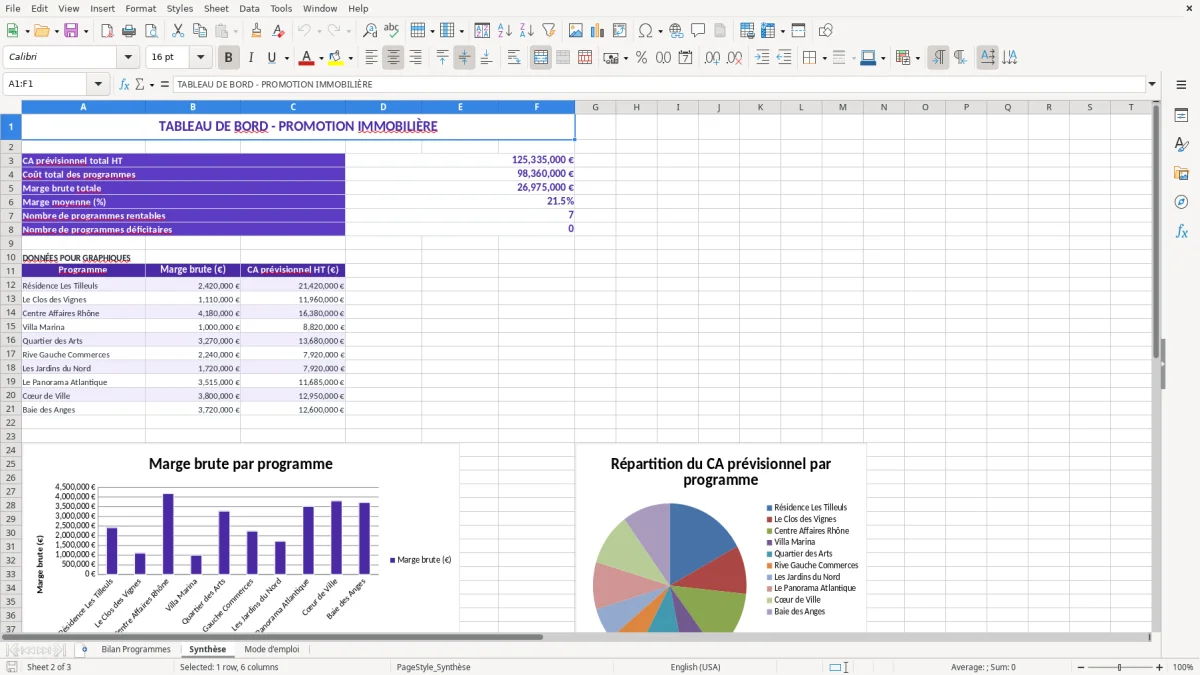1200x675 pixels.
Task: Click the PageStyle_Synthèse status field
Action: tap(433, 667)
